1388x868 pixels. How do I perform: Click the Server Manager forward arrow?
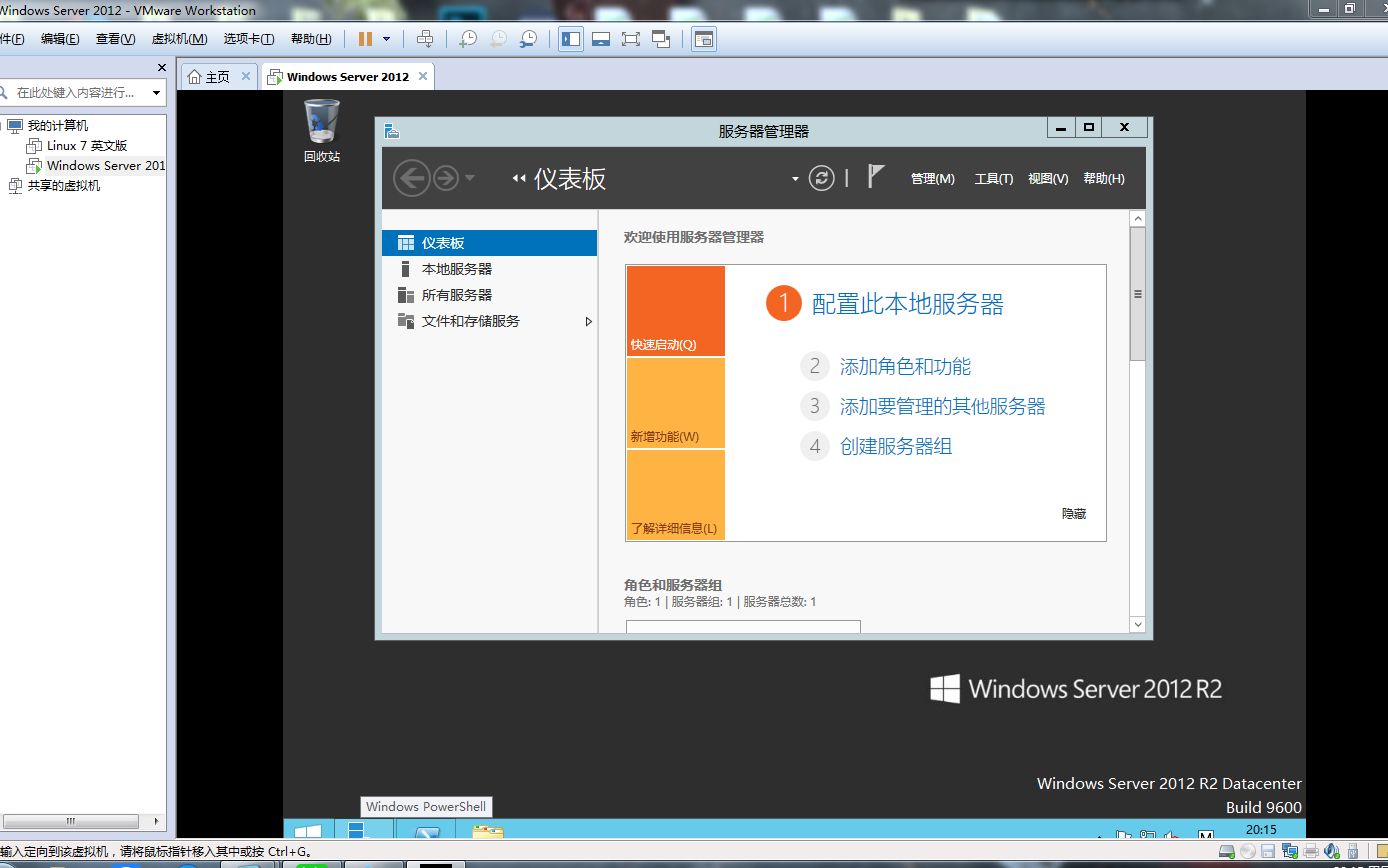[446, 179]
